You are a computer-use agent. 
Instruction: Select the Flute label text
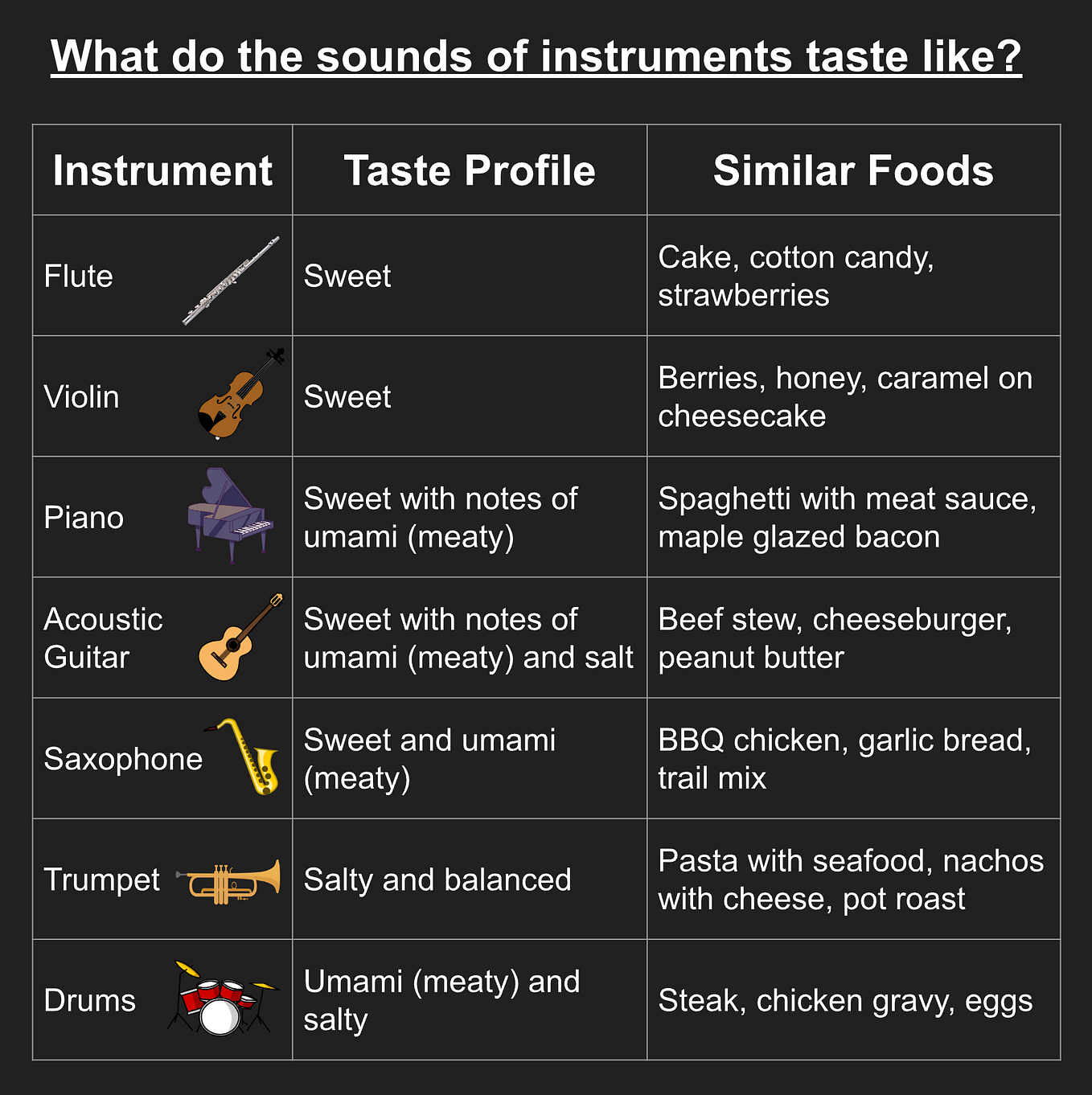(x=79, y=276)
